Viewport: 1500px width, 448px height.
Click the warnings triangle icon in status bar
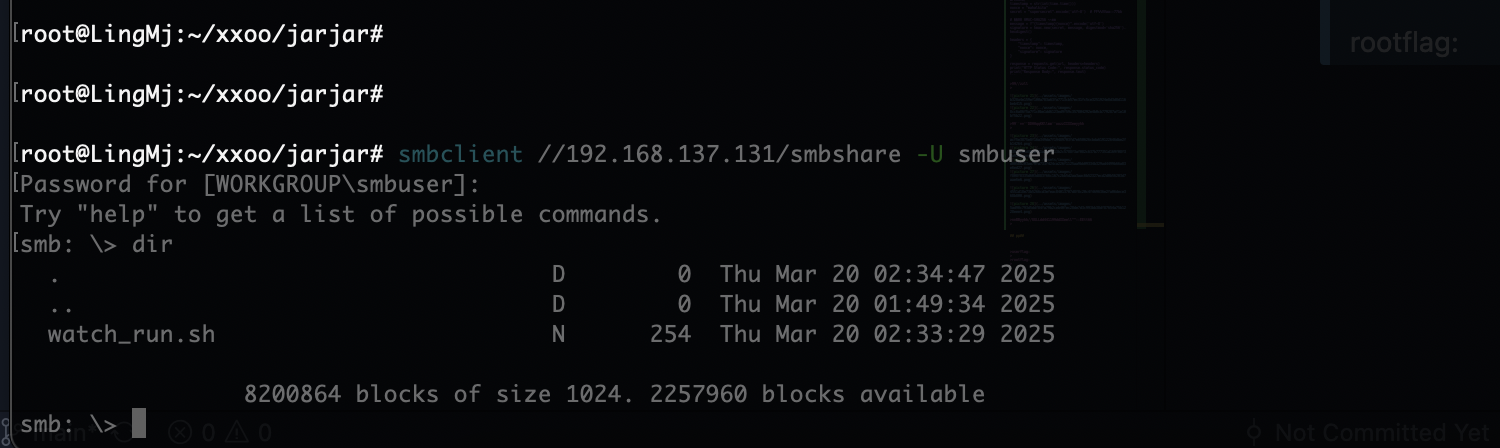[237, 433]
